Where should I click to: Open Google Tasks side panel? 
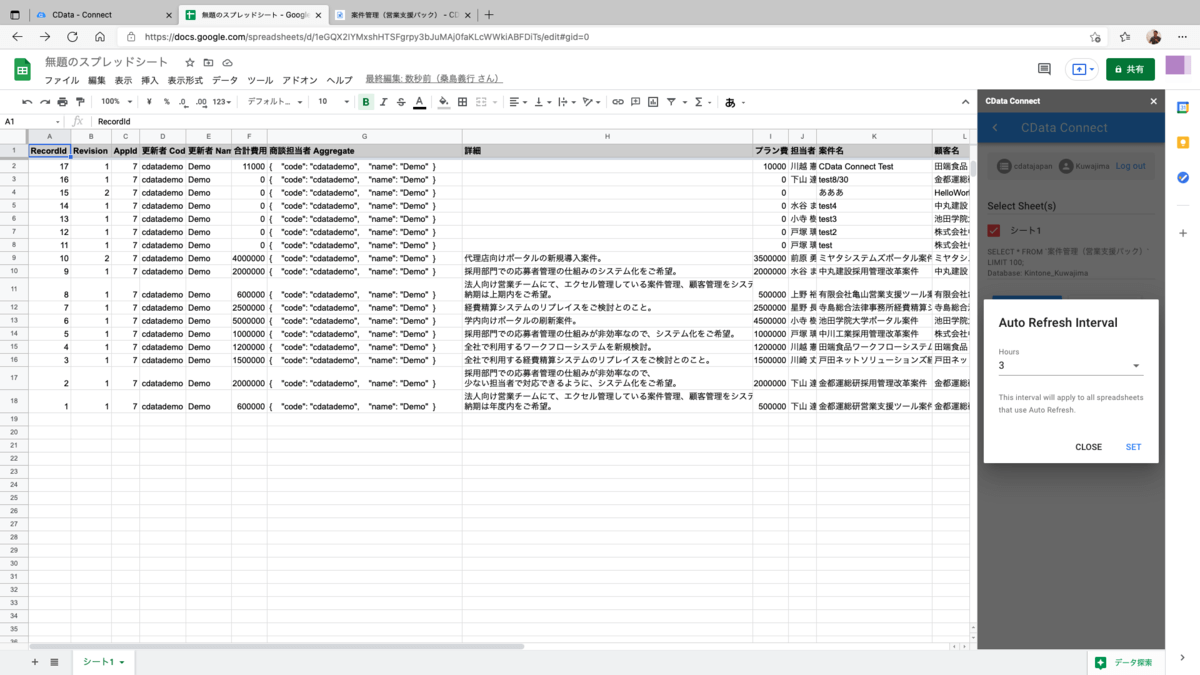tap(1183, 177)
